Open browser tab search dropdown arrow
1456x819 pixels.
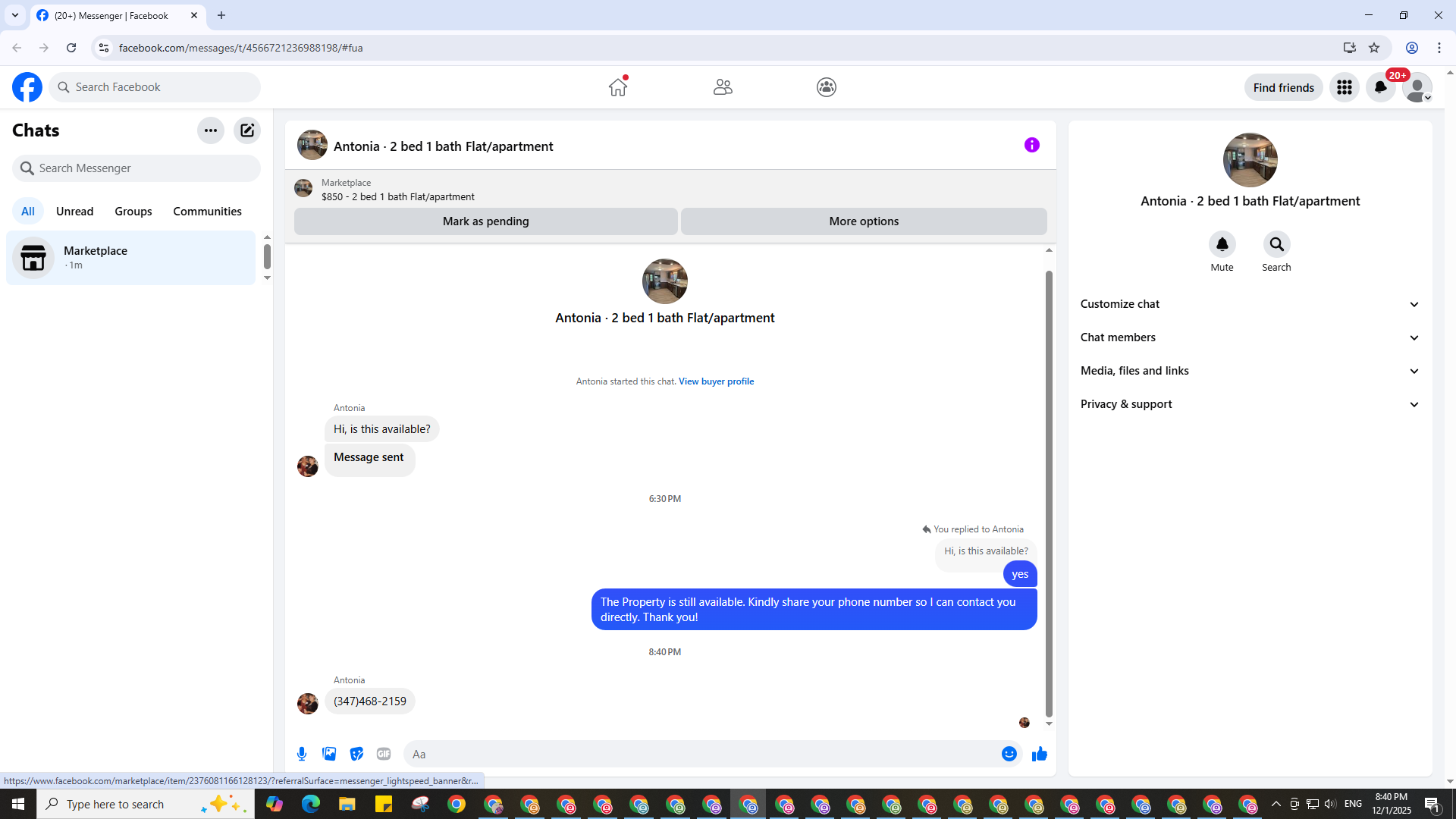tap(15, 15)
